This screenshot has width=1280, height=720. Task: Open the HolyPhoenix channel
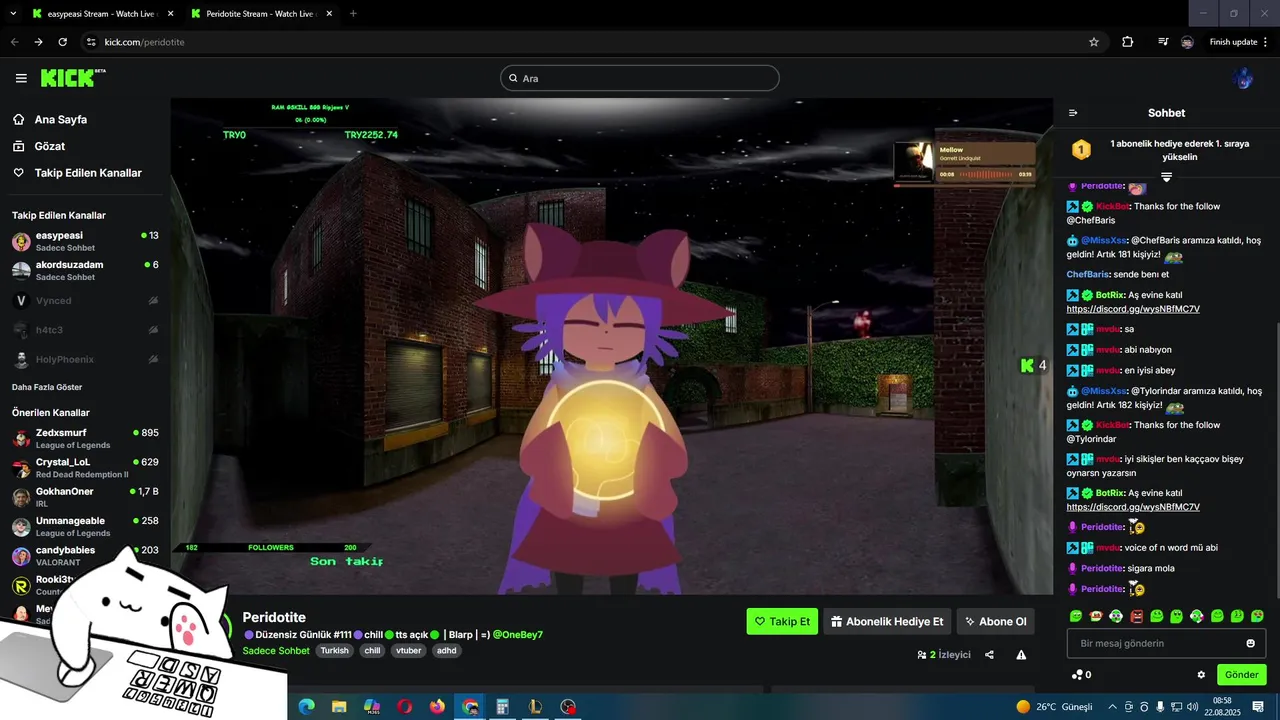point(85,359)
